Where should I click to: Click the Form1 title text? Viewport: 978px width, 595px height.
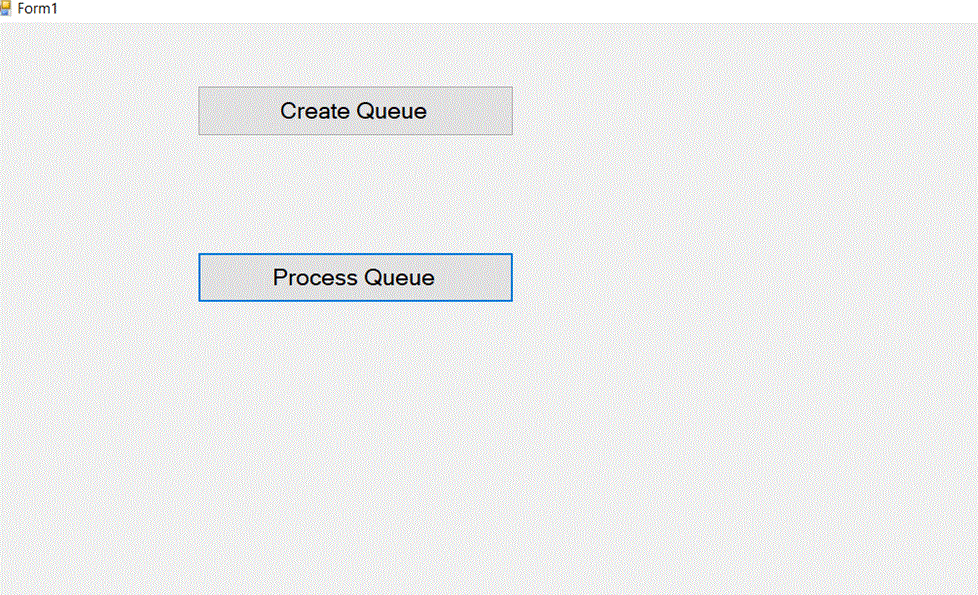[x=38, y=8]
